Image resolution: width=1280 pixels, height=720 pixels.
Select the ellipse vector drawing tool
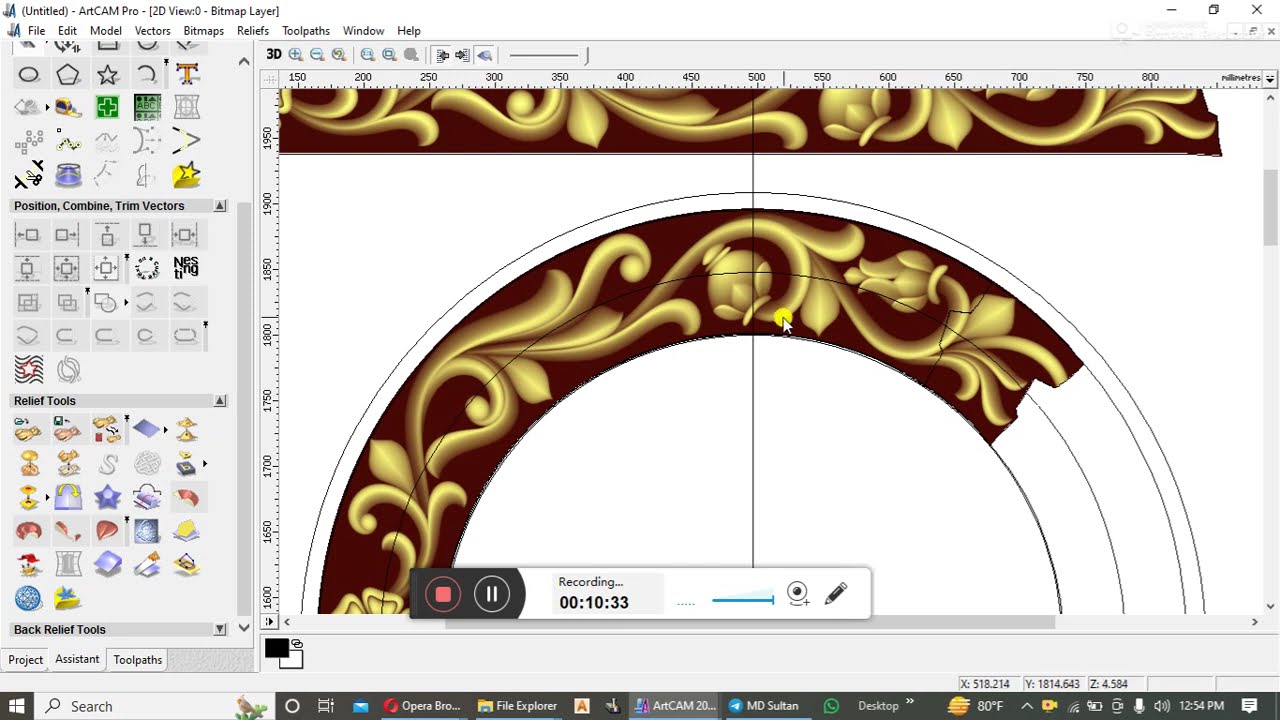tap(28, 74)
